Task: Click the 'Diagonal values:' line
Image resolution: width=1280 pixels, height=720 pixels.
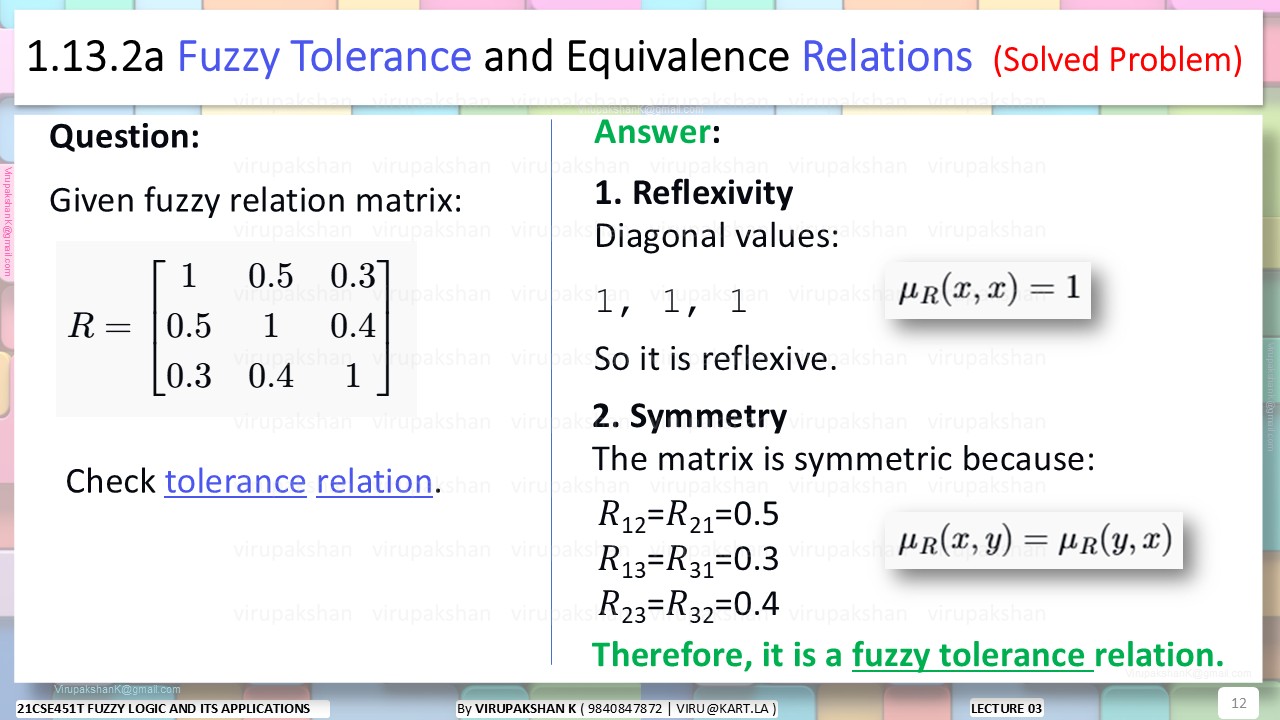Action: [x=716, y=236]
